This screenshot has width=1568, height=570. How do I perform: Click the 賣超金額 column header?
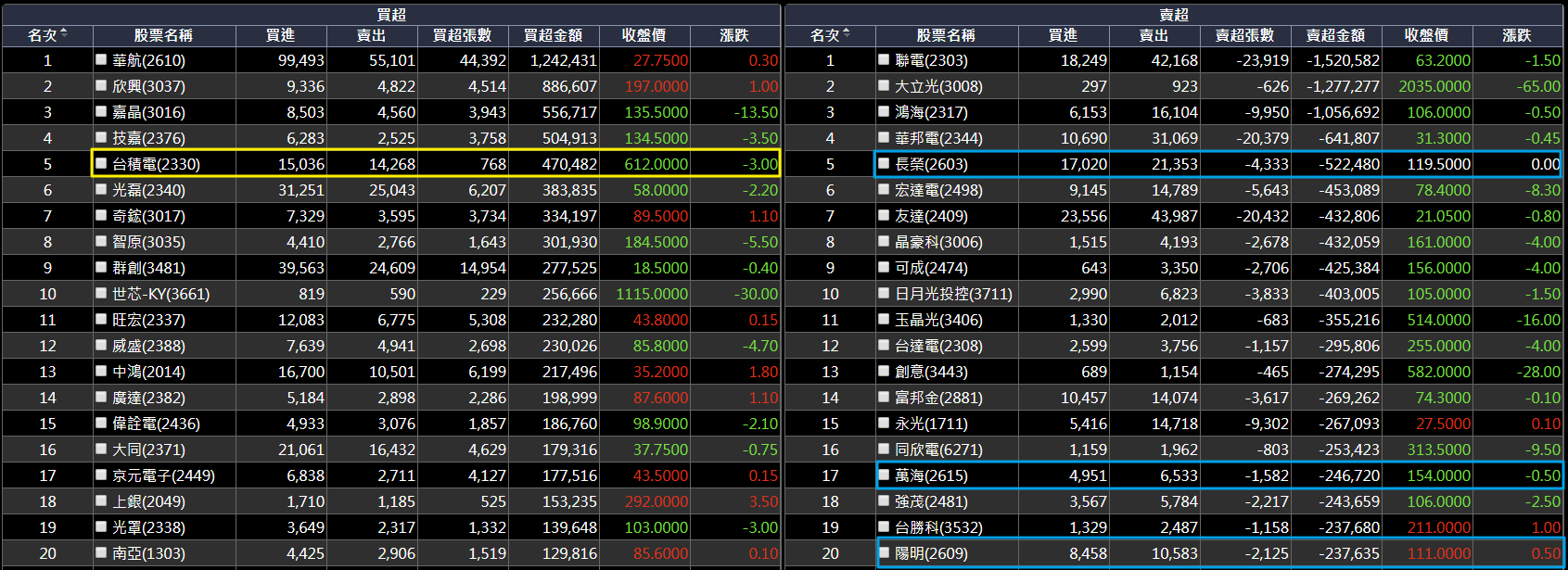1336,35
